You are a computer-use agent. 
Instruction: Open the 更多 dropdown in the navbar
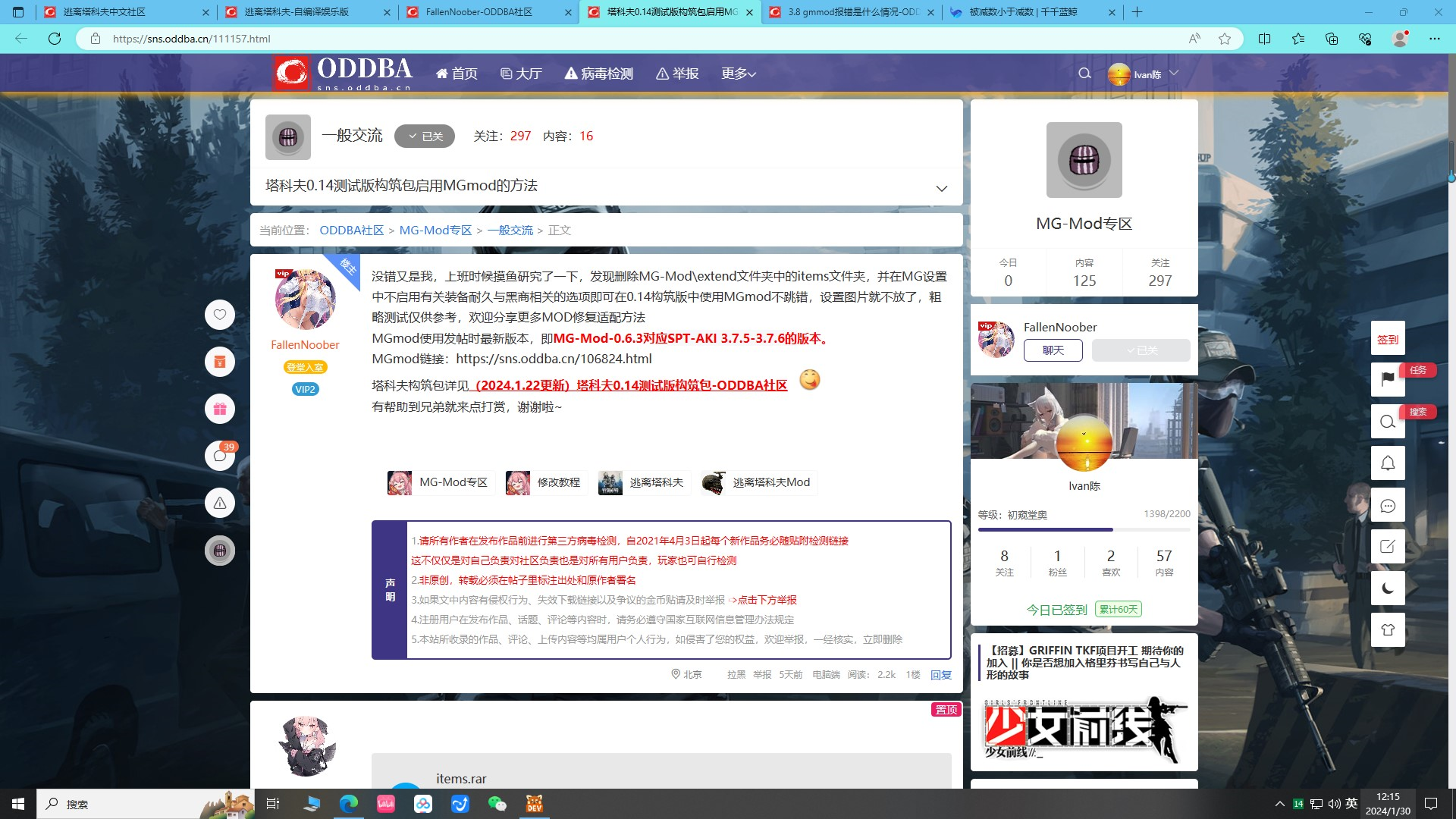[x=736, y=74]
